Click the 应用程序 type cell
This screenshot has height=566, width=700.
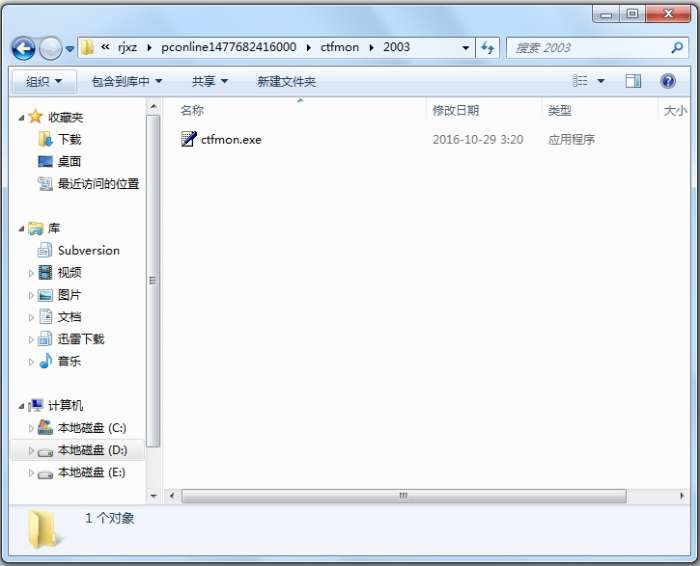[571, 140]
